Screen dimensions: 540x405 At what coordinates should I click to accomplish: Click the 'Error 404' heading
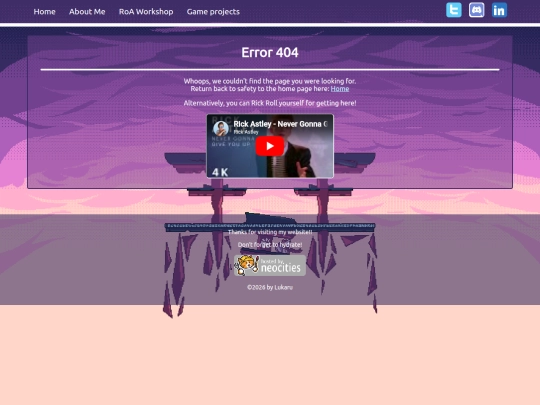[270, 53]
